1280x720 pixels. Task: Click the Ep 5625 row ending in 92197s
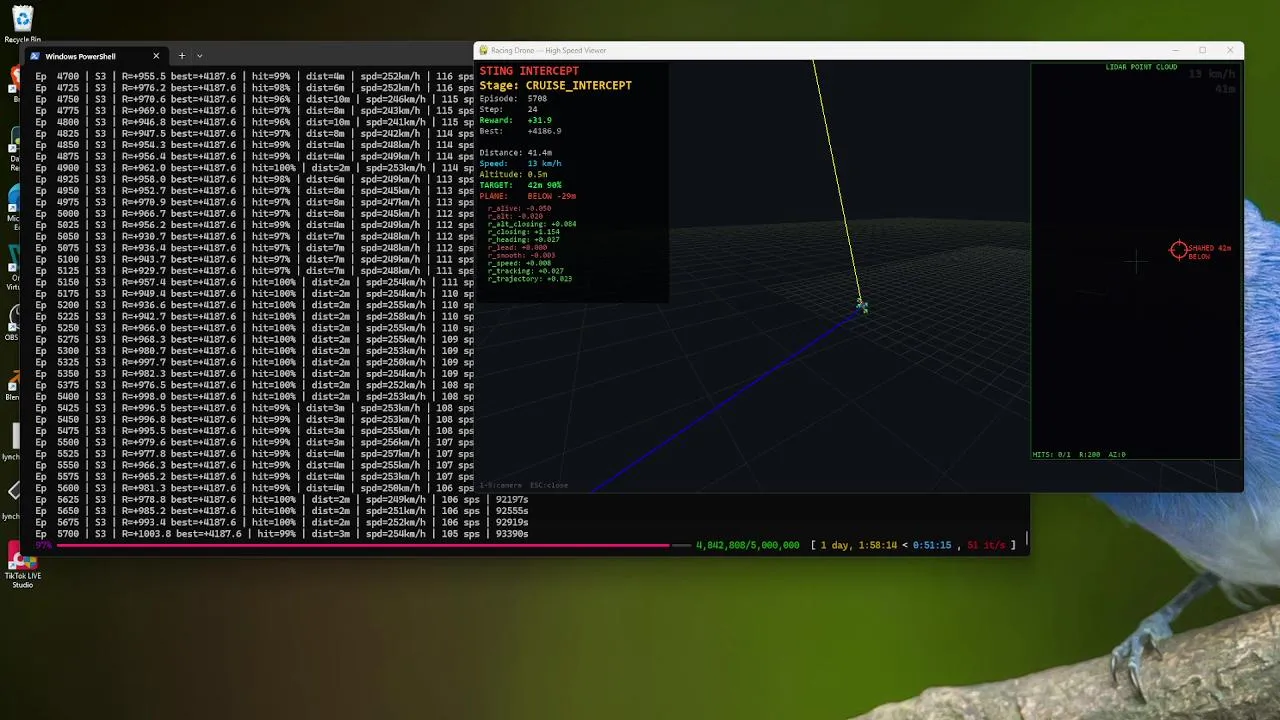tap(282, 500)
